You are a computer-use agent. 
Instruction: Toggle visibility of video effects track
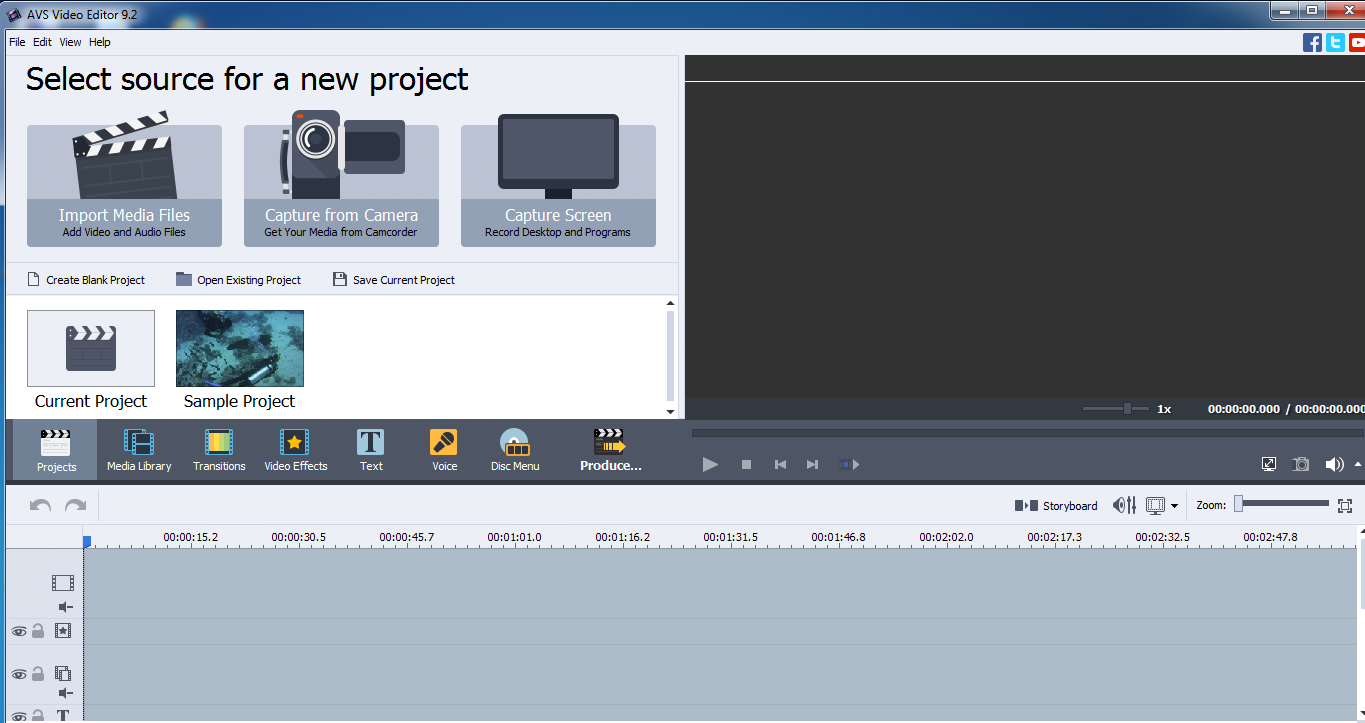[18, 631]
